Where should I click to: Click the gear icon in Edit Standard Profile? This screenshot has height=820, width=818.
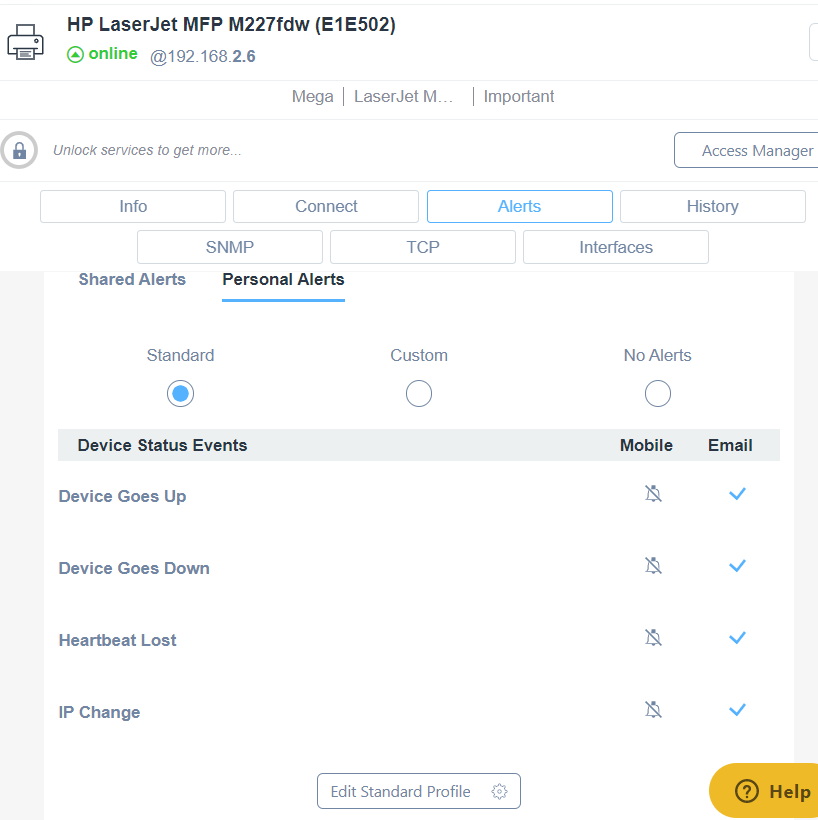500,792
